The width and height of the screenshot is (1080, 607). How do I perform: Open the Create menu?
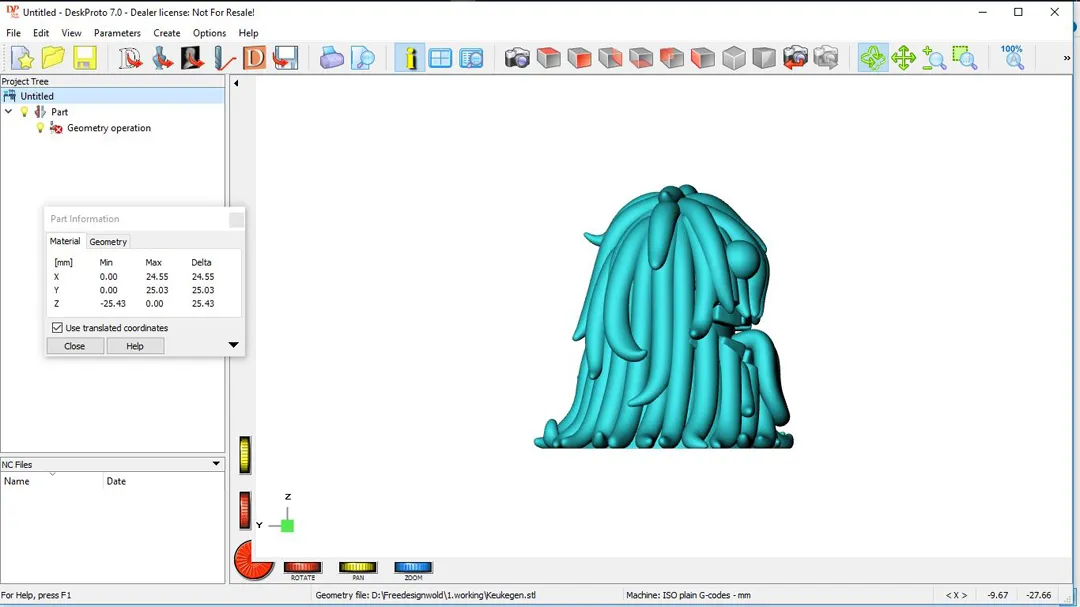tap(167, 33)
